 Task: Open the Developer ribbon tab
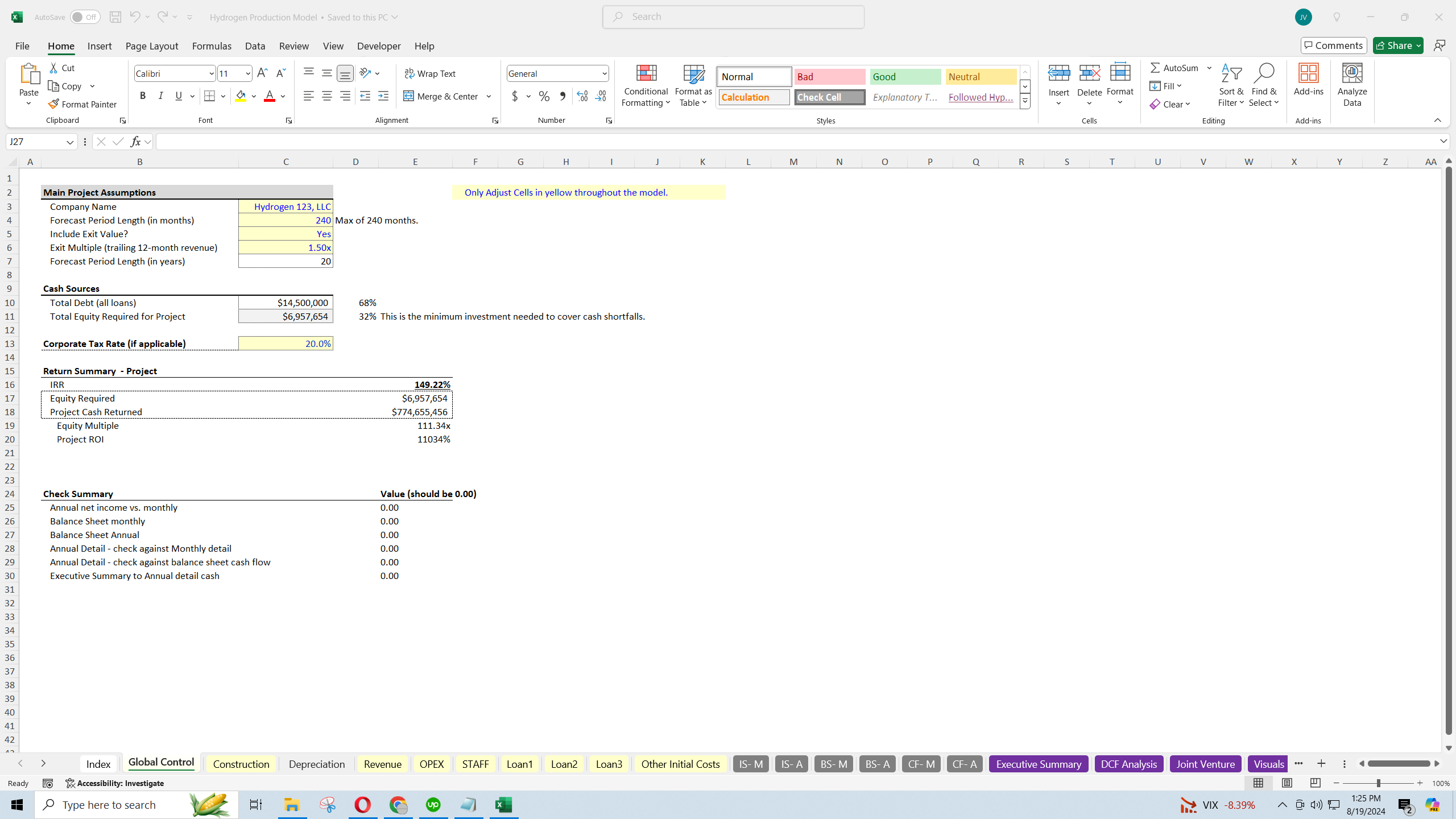click(x=379, y=46)
